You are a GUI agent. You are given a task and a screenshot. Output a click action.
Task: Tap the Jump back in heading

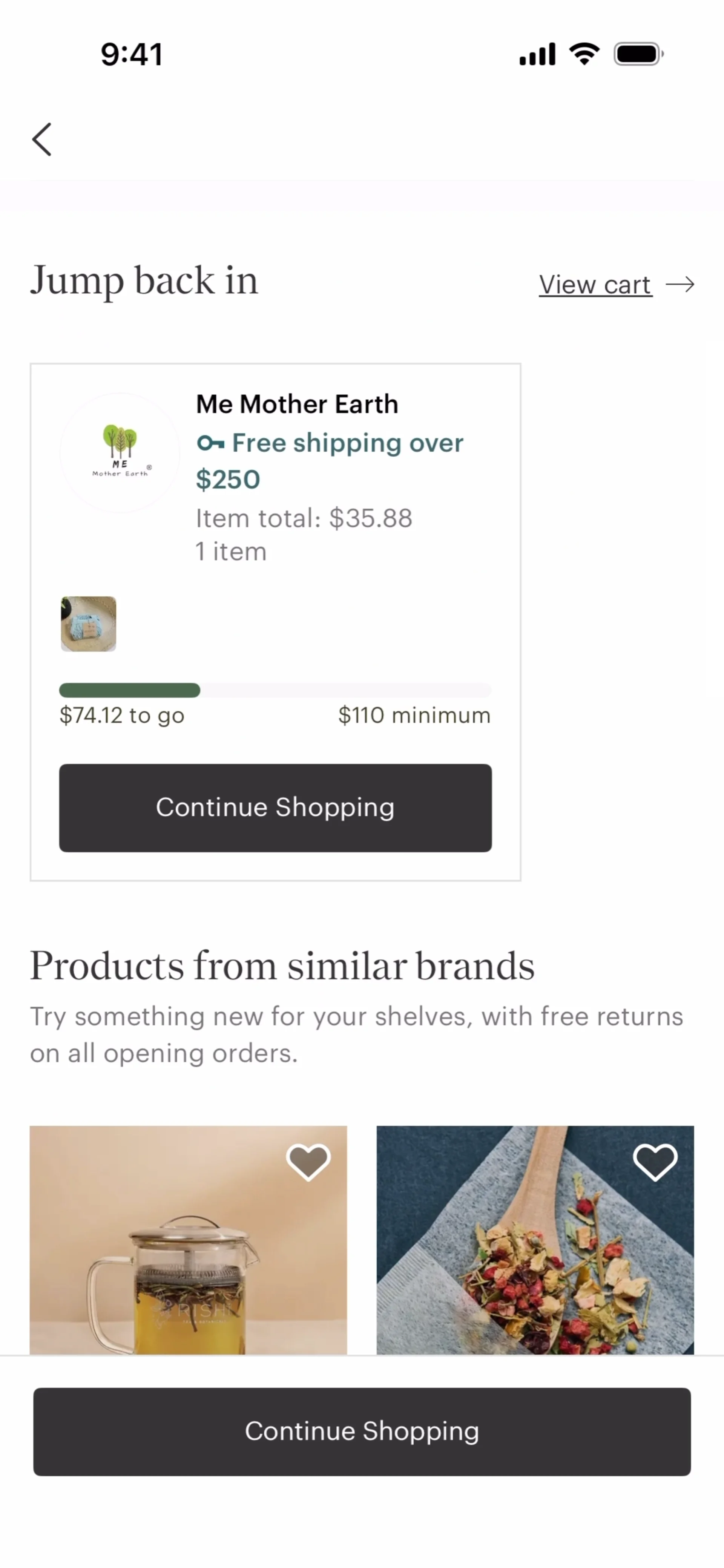144,280
